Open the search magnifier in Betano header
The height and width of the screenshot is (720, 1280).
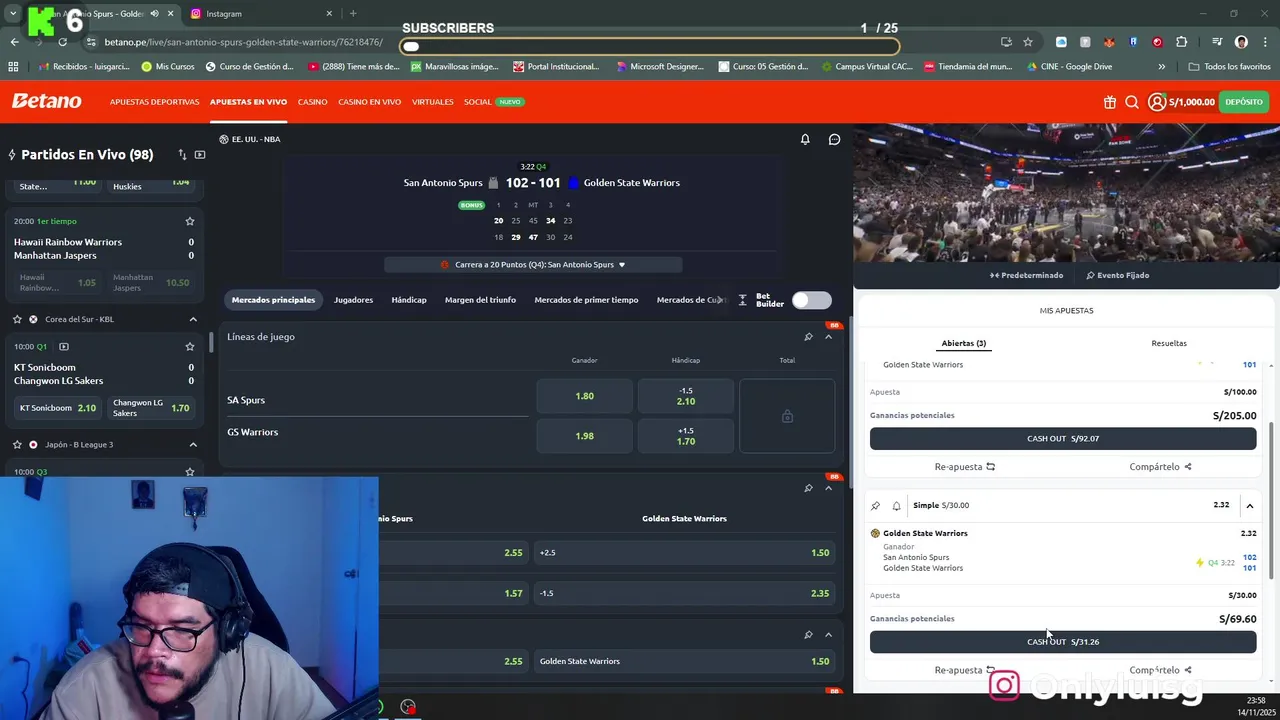(1132, 102)
